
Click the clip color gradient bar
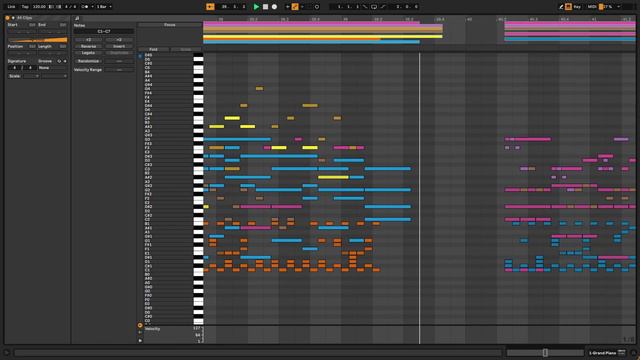pyautogui.click(x=38, y=40)
